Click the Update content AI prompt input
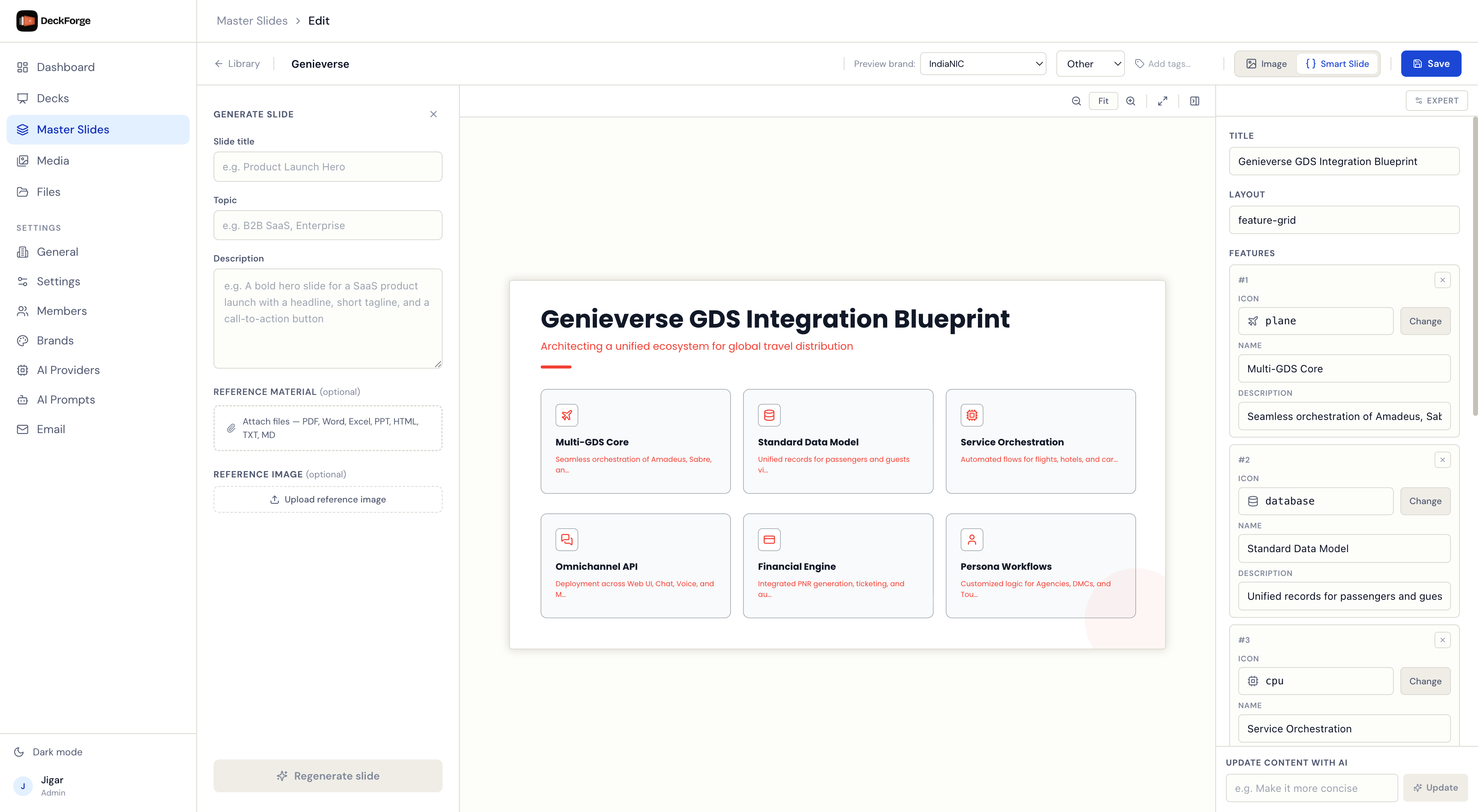Screen dimensions: 1478x812 coord(1312,789)
